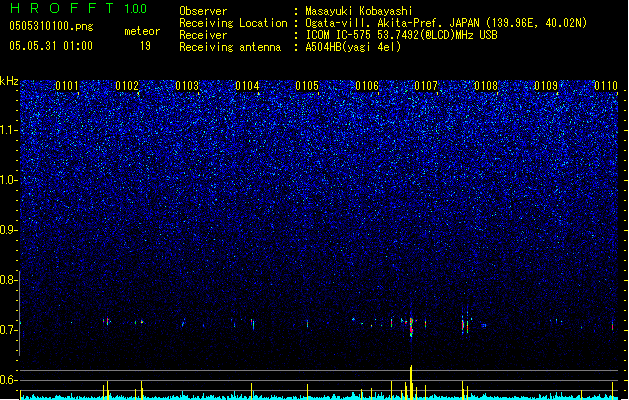Click time marker 0106

pos(367,86)
